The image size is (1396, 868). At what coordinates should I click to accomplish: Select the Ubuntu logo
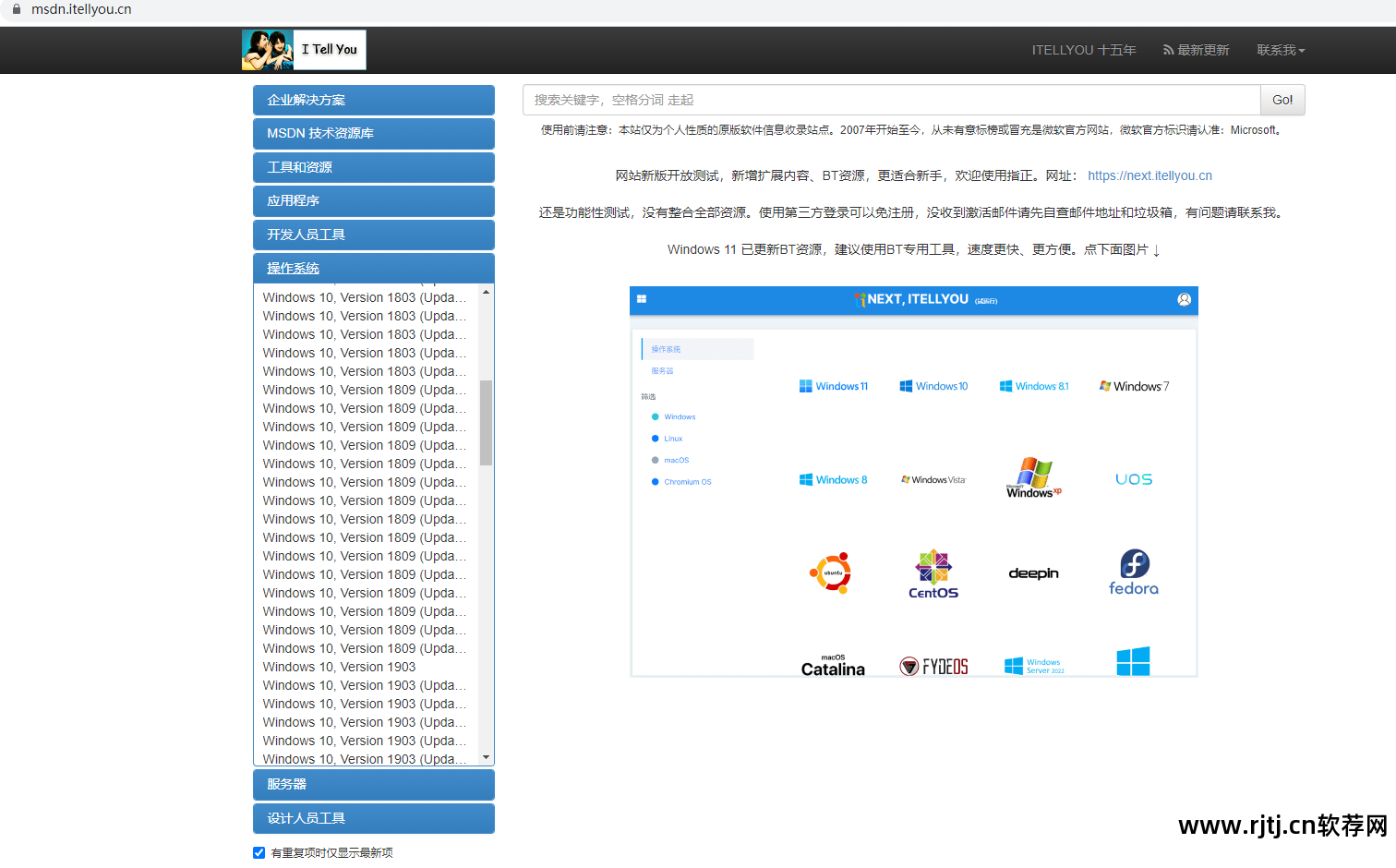[830, 573]
